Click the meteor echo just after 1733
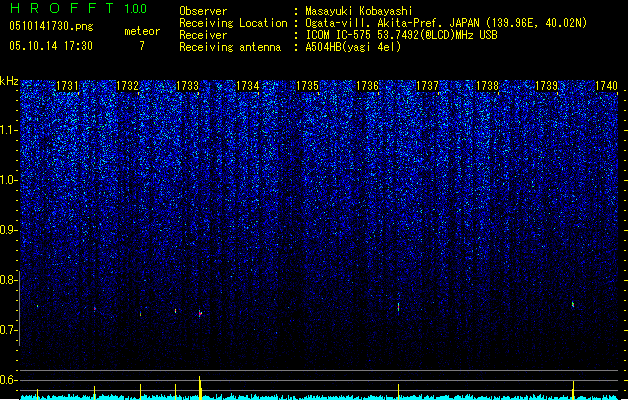This screenshot has height=400, width=629. [x=200, y=313]
